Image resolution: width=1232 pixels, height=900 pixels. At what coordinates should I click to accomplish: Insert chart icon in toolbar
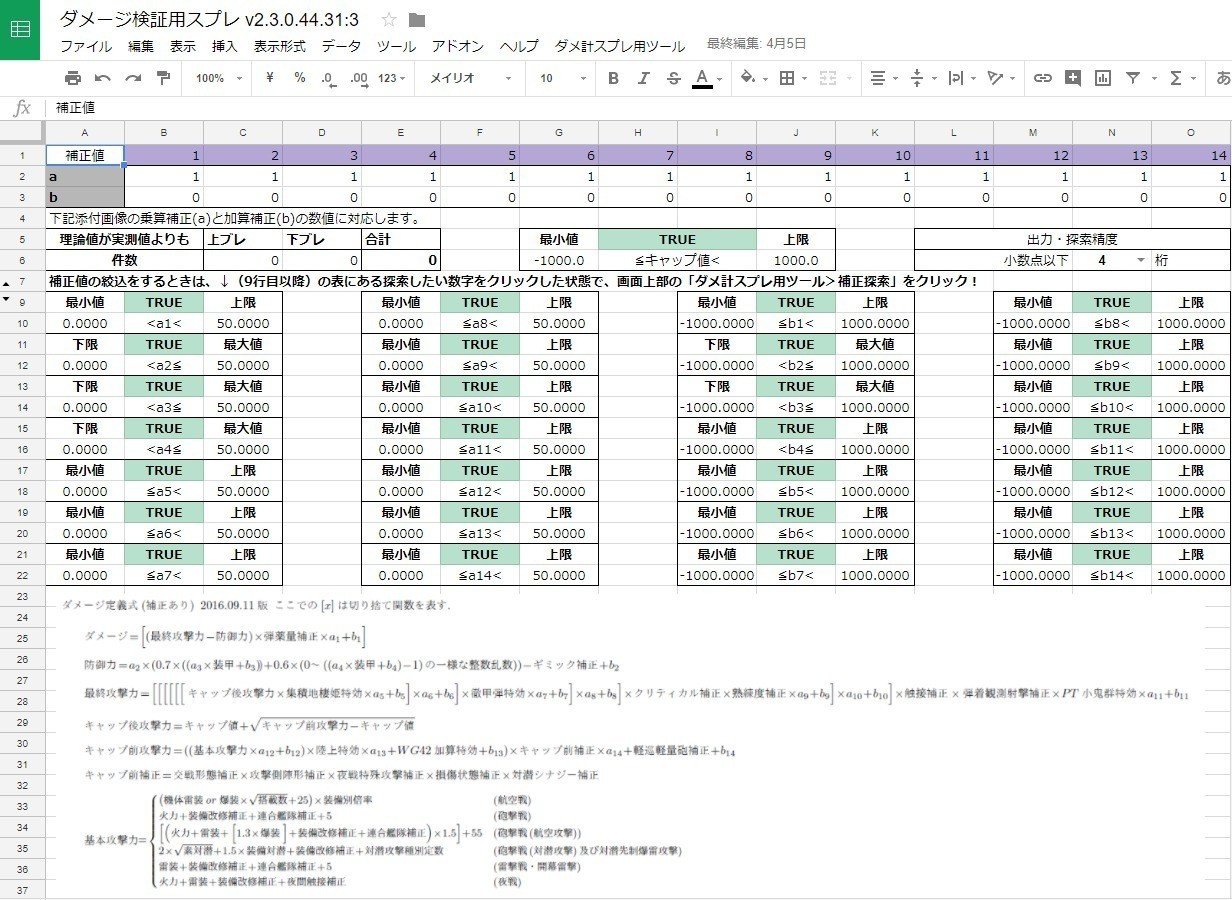1103,78
